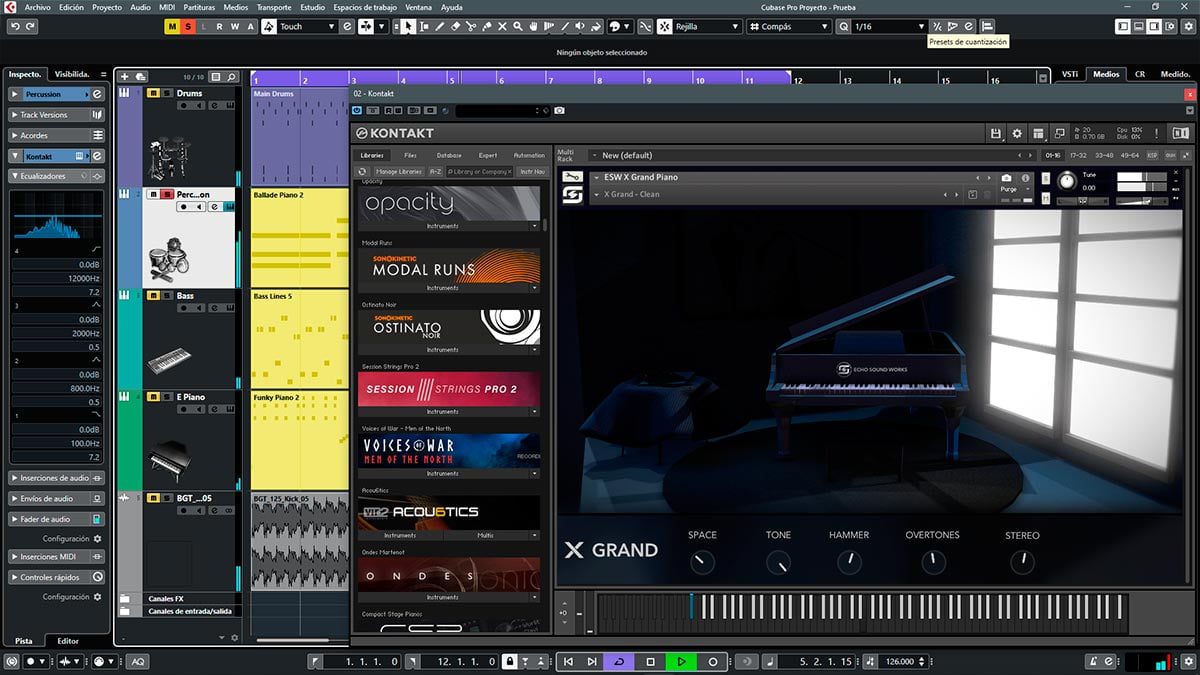Toggle AQ auto-quantize button
1200x675 pixels.
pos(137,661)
